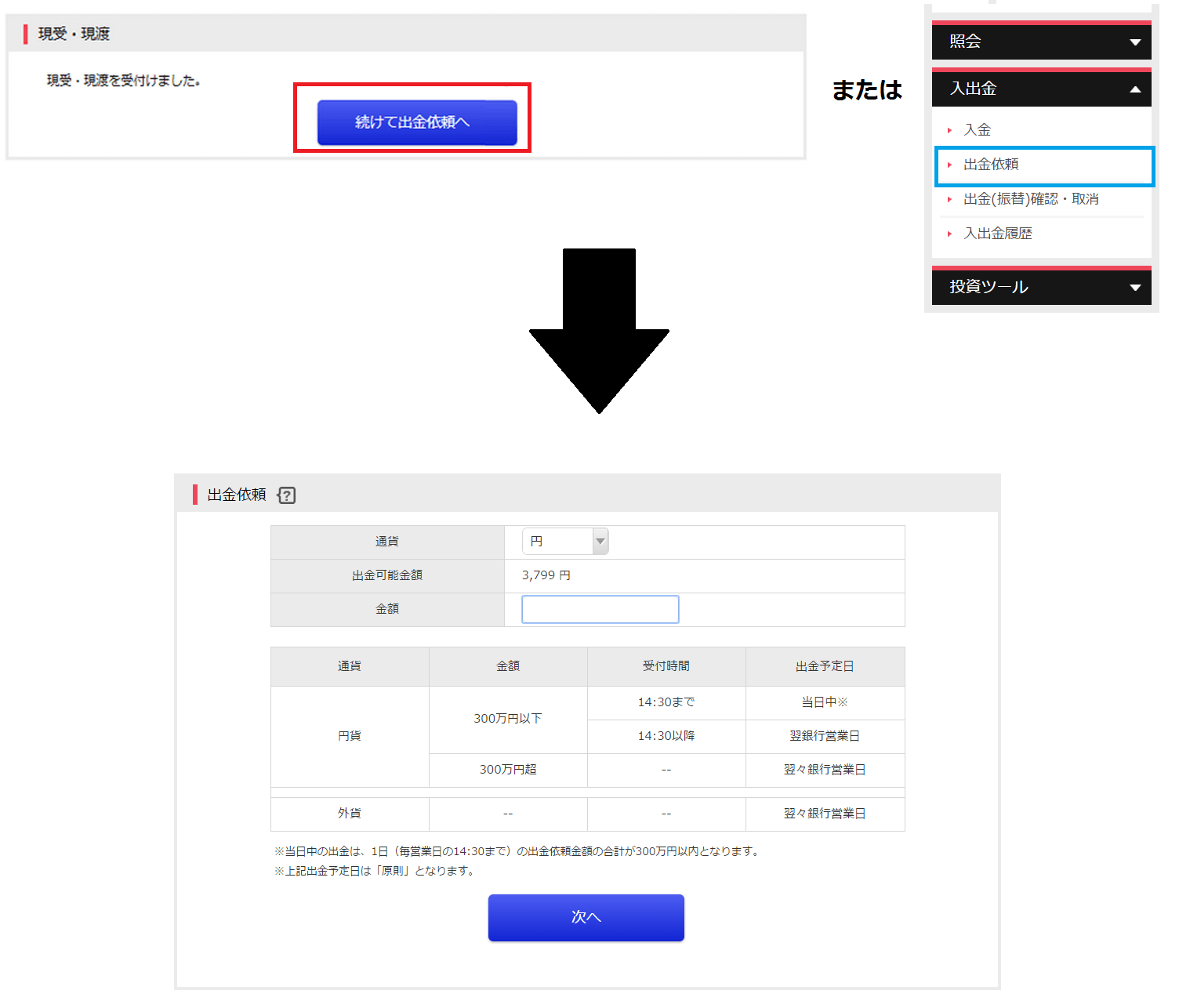Click the 3,799 円 withdrawable amount value

[546, 575]
